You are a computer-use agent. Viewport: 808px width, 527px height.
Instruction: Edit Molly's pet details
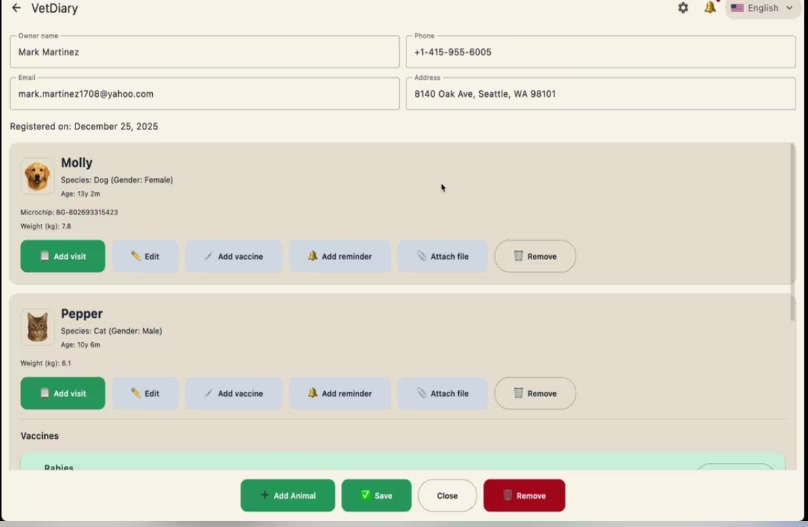(x=145, y=256)
